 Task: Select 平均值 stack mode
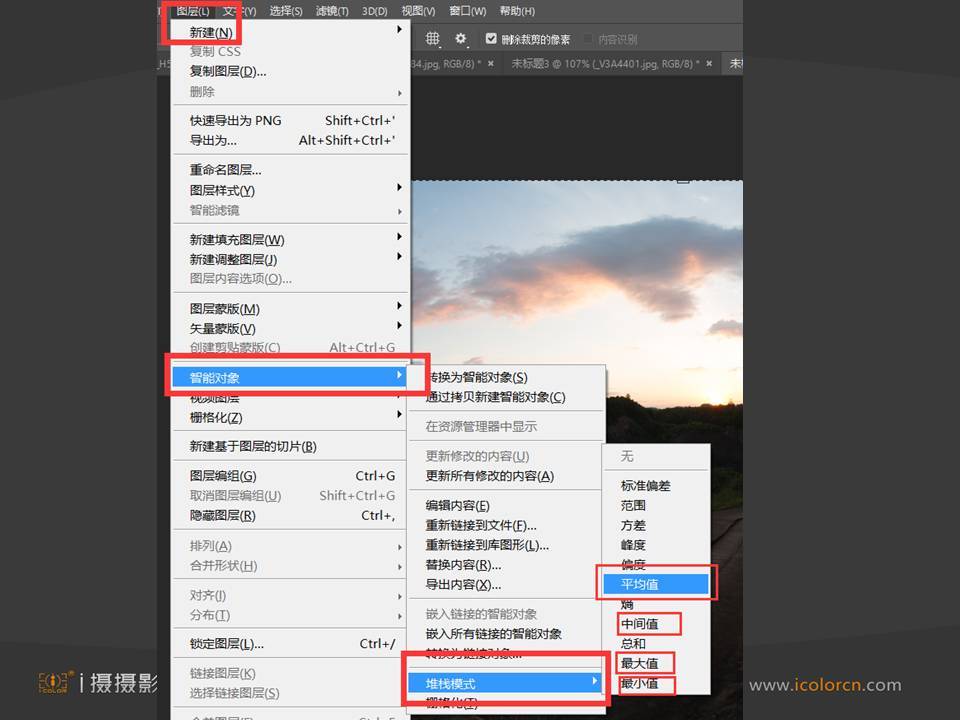640,584
